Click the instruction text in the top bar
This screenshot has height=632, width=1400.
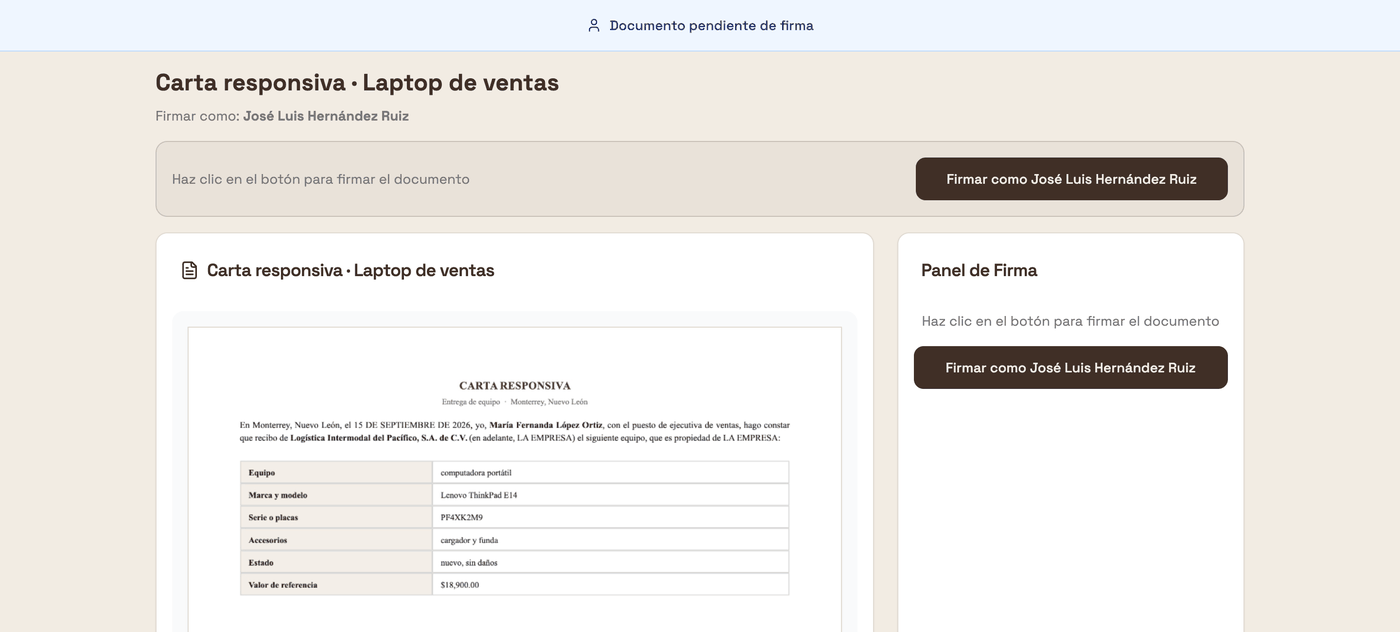[320, 179]
